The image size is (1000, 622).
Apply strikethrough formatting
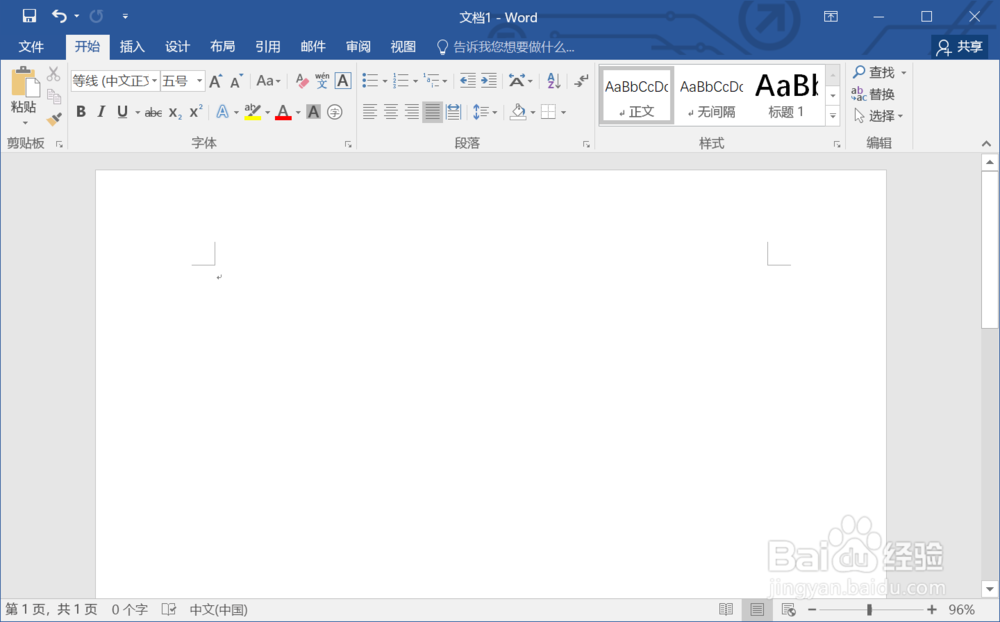tap(153, 112)
